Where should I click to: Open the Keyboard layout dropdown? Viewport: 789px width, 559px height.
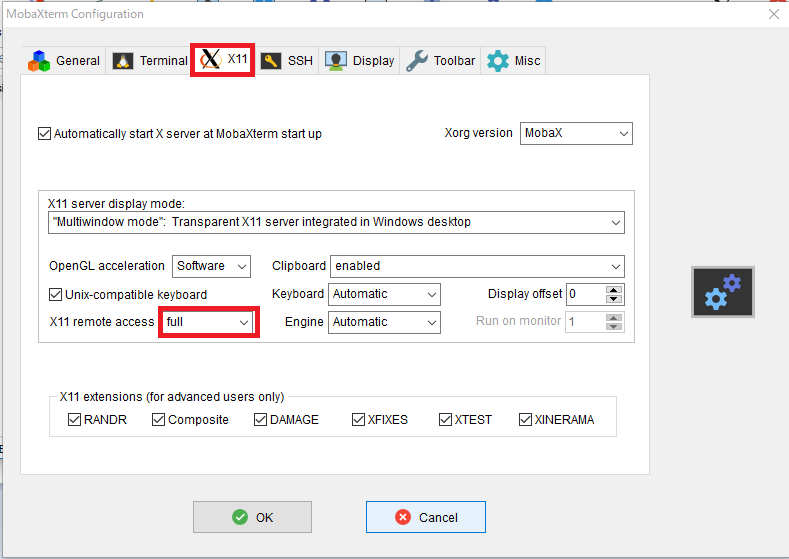pyautogui.click(x=384, y=294)
